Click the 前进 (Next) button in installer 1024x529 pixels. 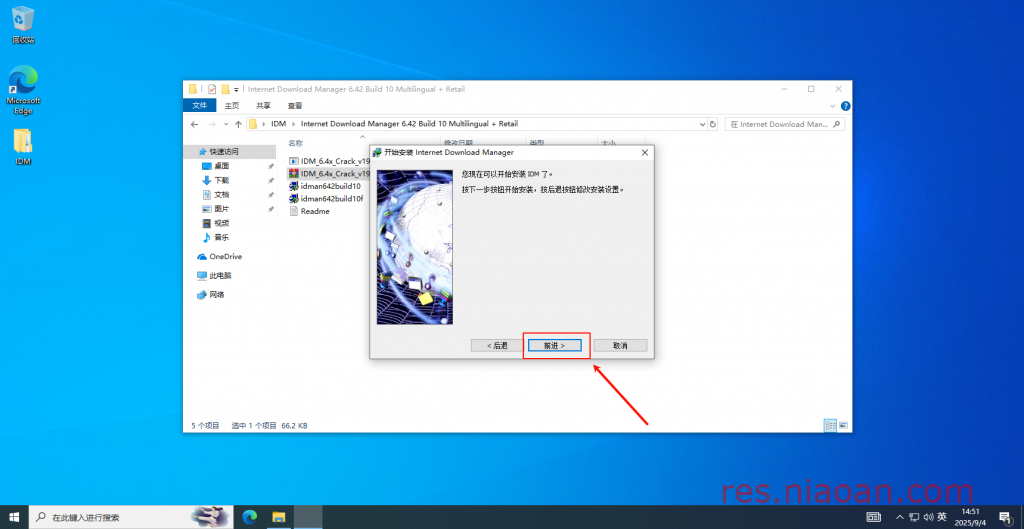[x=554, y=345]
